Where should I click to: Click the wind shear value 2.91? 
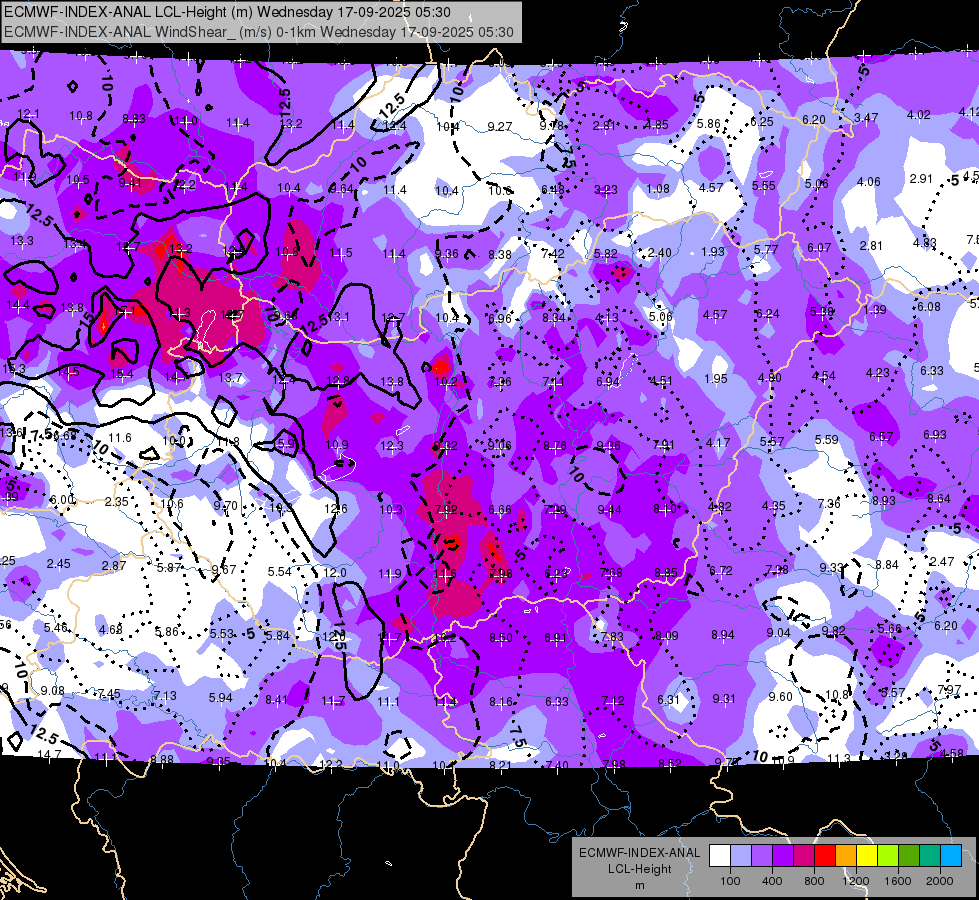click(x=921, y=179)
